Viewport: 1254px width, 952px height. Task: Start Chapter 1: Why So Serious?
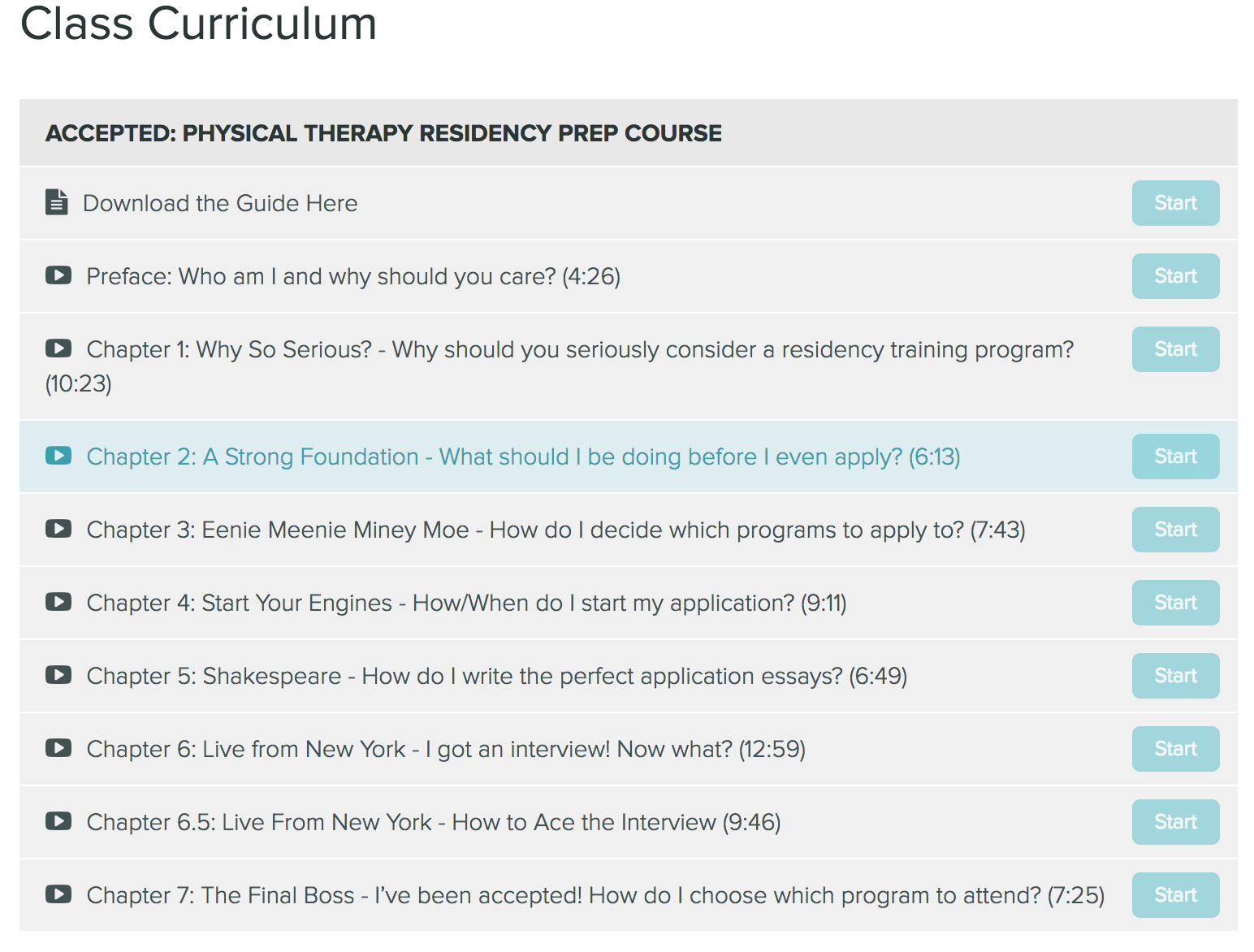coord(1175,348)
